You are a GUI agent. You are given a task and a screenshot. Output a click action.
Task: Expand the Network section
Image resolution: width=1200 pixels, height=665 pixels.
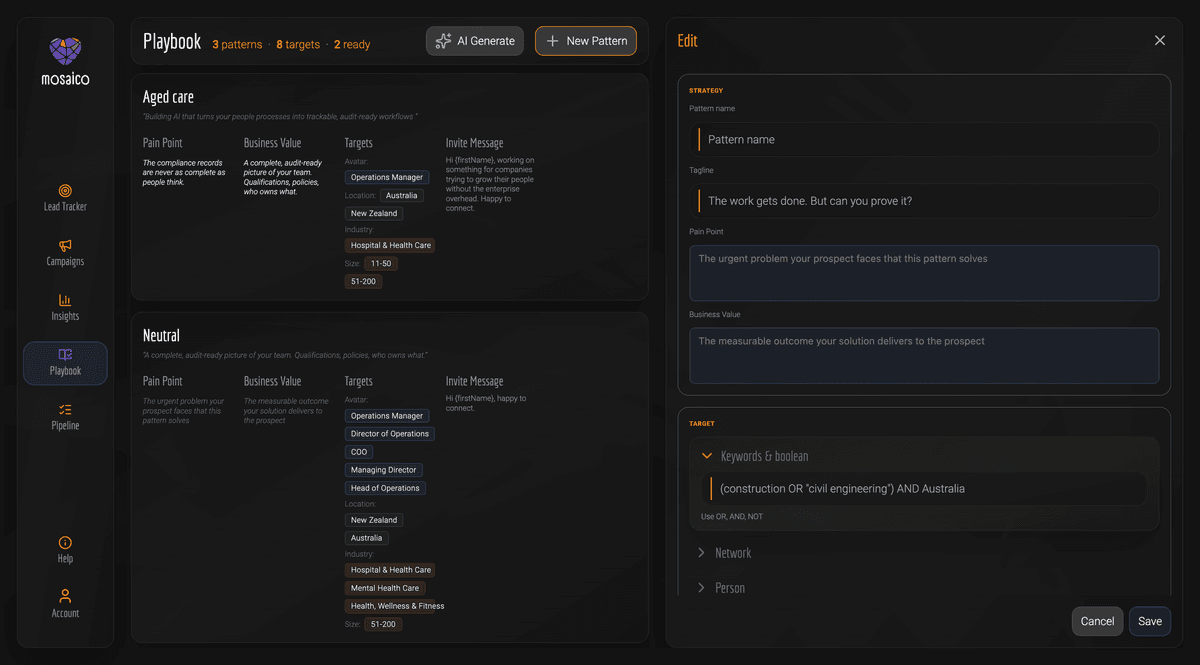702,553
